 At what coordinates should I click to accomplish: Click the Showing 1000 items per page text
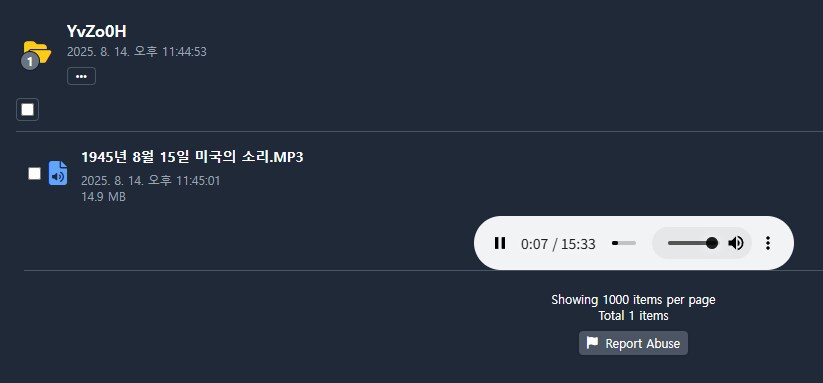tap(633, 300)
